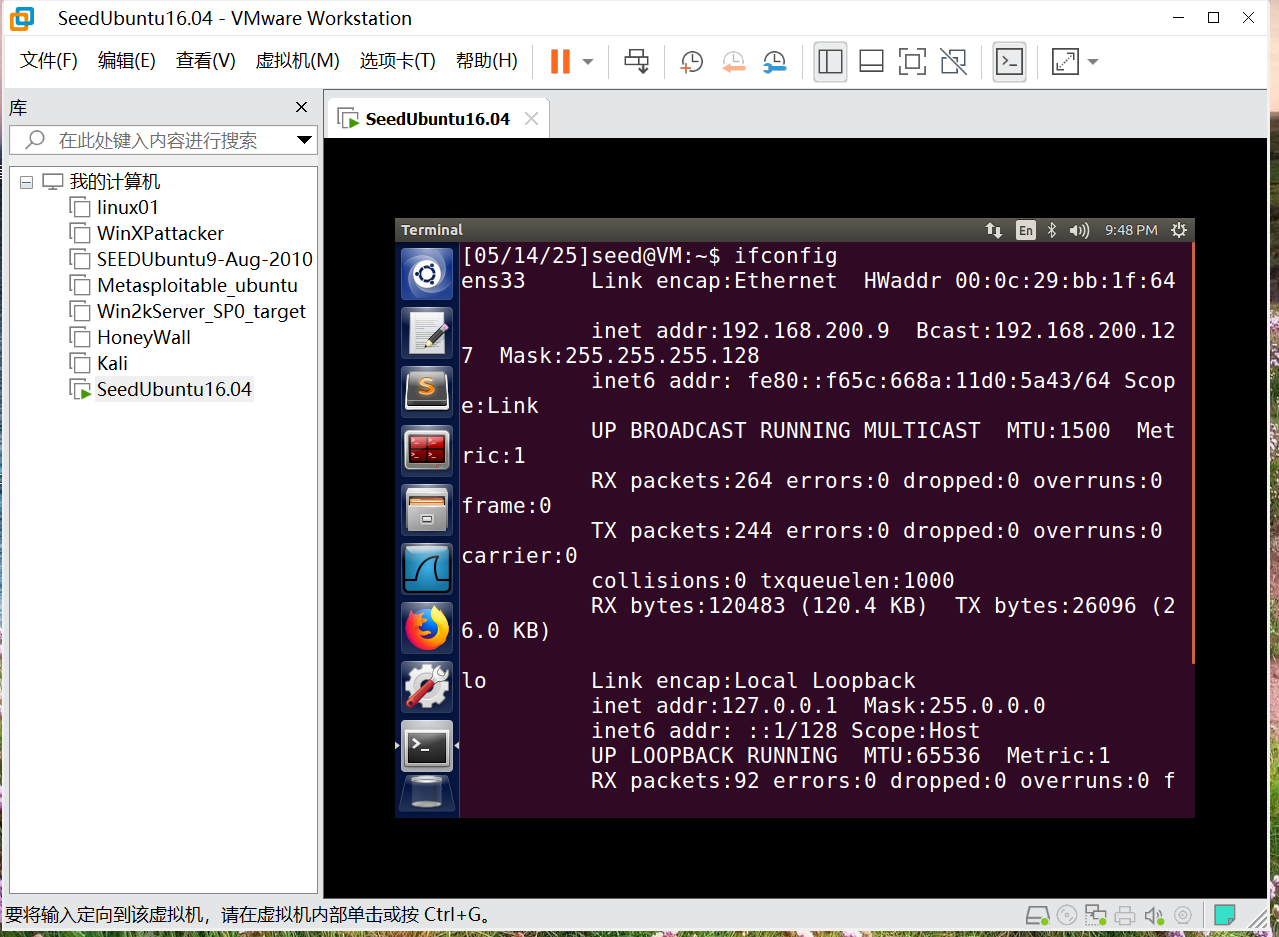The height and width of the screenshot is (937, 1279).
Task: Close the library panel
Action: [302, 107]
